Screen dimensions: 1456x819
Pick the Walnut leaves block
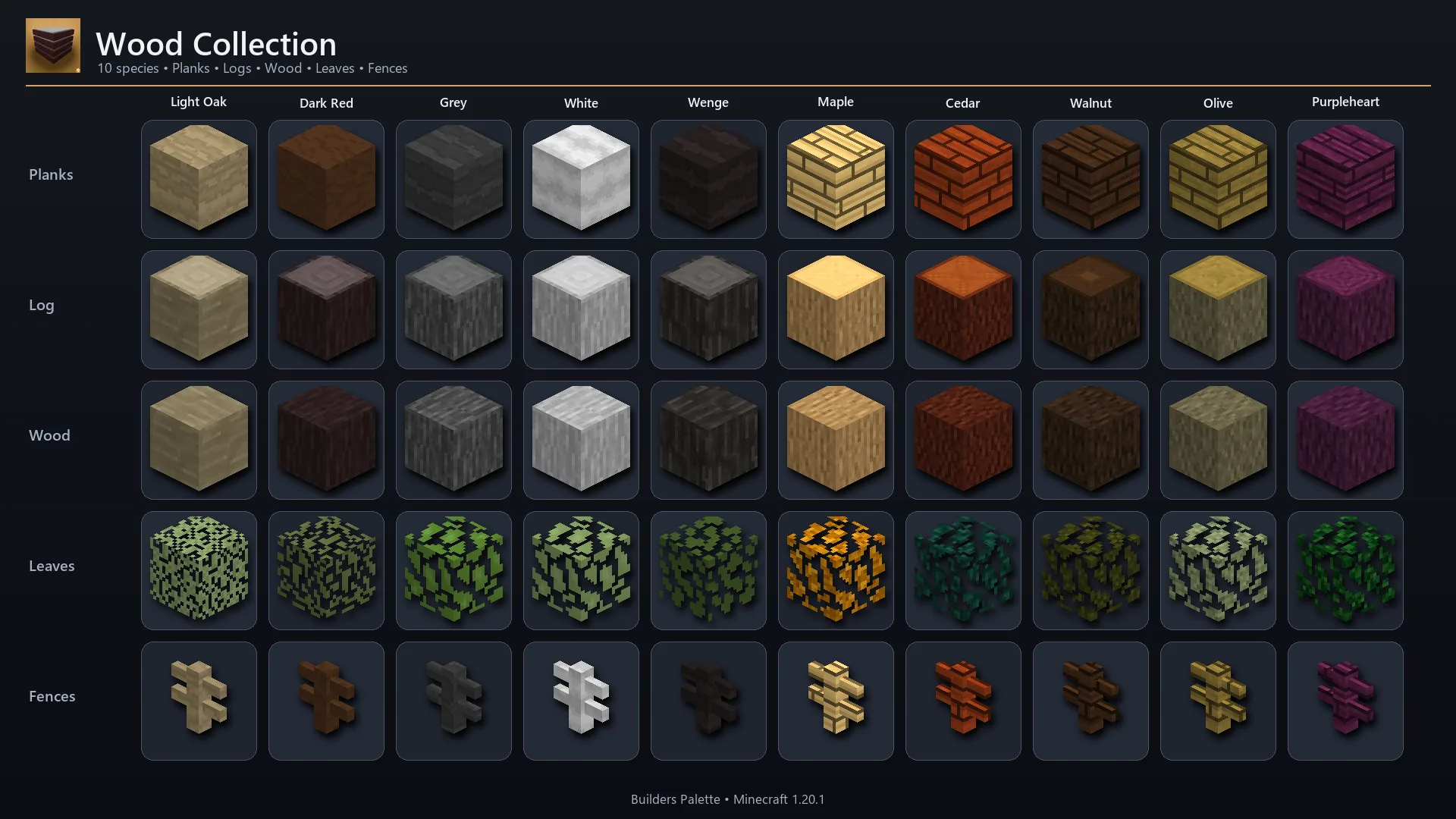[x=1090, y=570]
